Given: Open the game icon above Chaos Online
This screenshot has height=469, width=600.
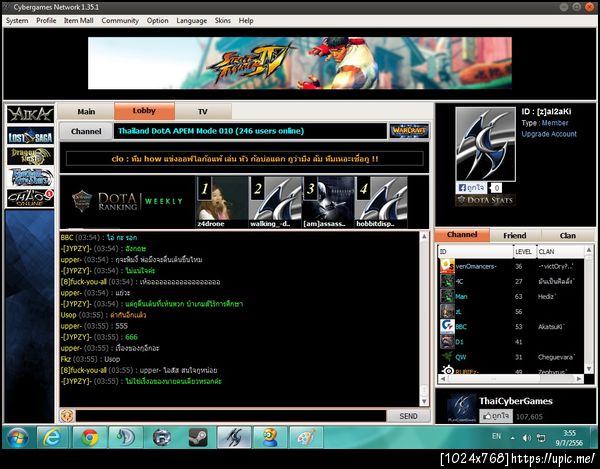Looking at the screenshot, I should (x=30, y=177).
